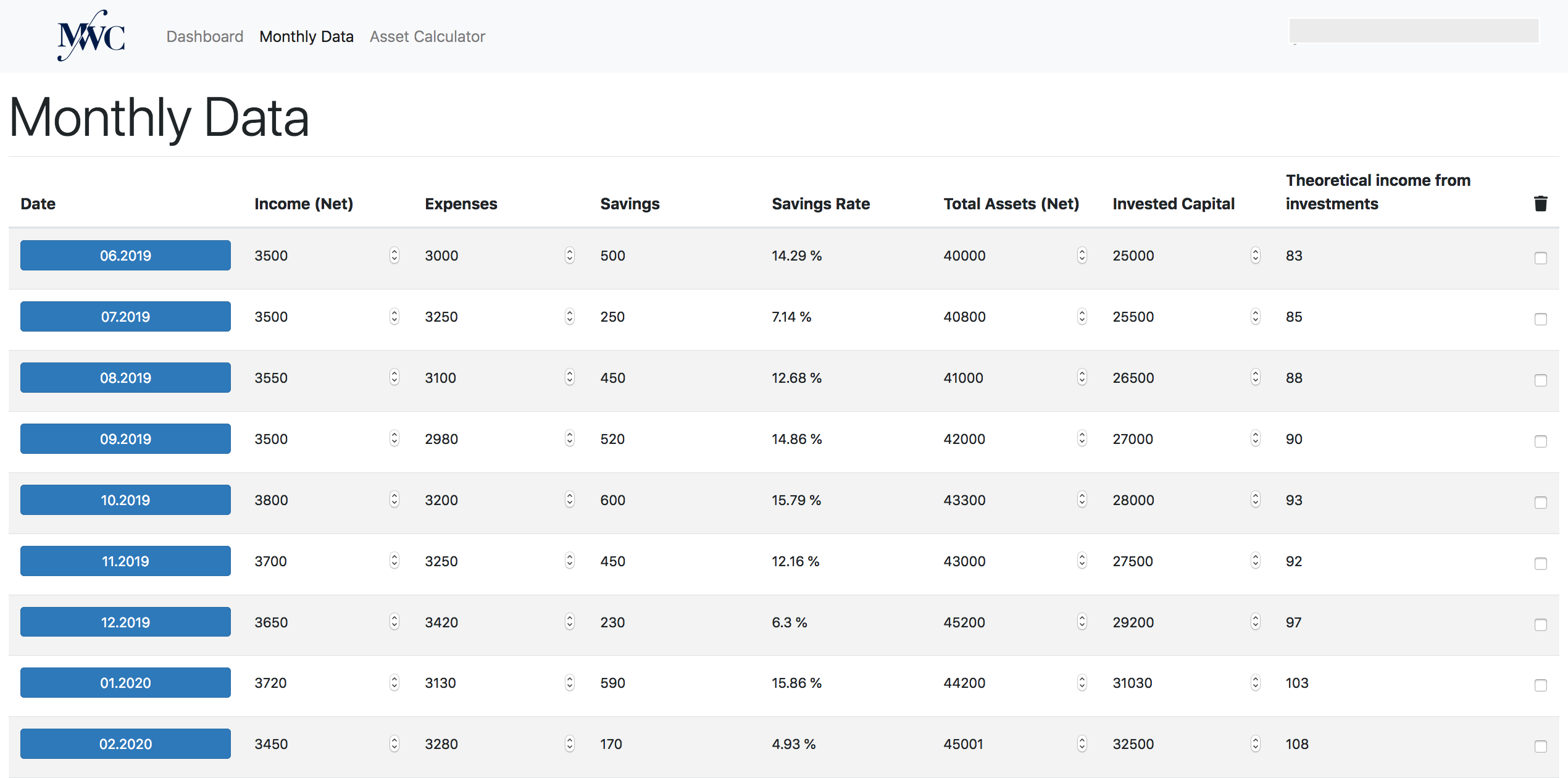Check the 11.2019 row checkbox
Screen dimensions: 1568x778
click(x=1540, y=563)
